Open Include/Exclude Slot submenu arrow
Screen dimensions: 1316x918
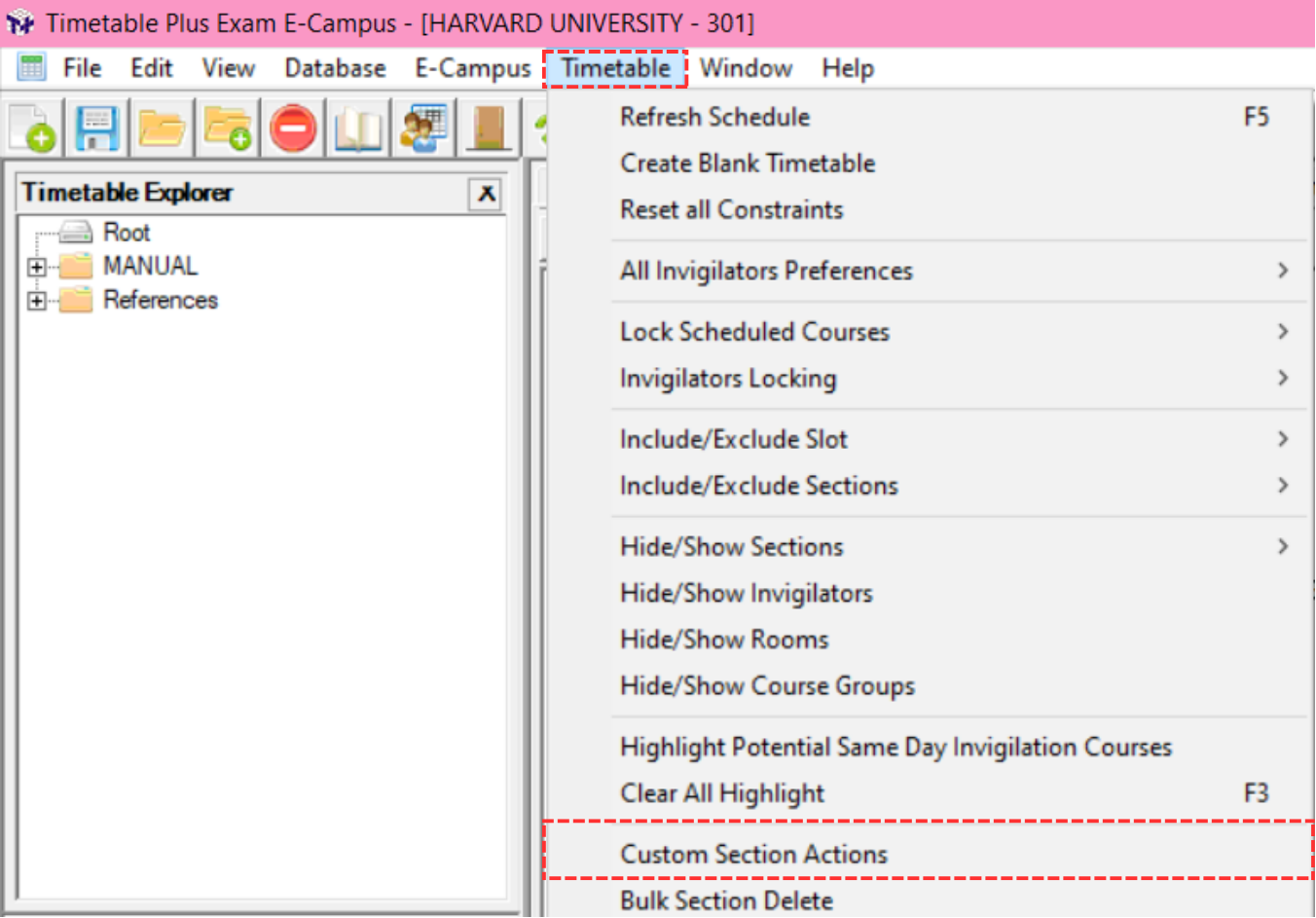[x=1283, y=439]
